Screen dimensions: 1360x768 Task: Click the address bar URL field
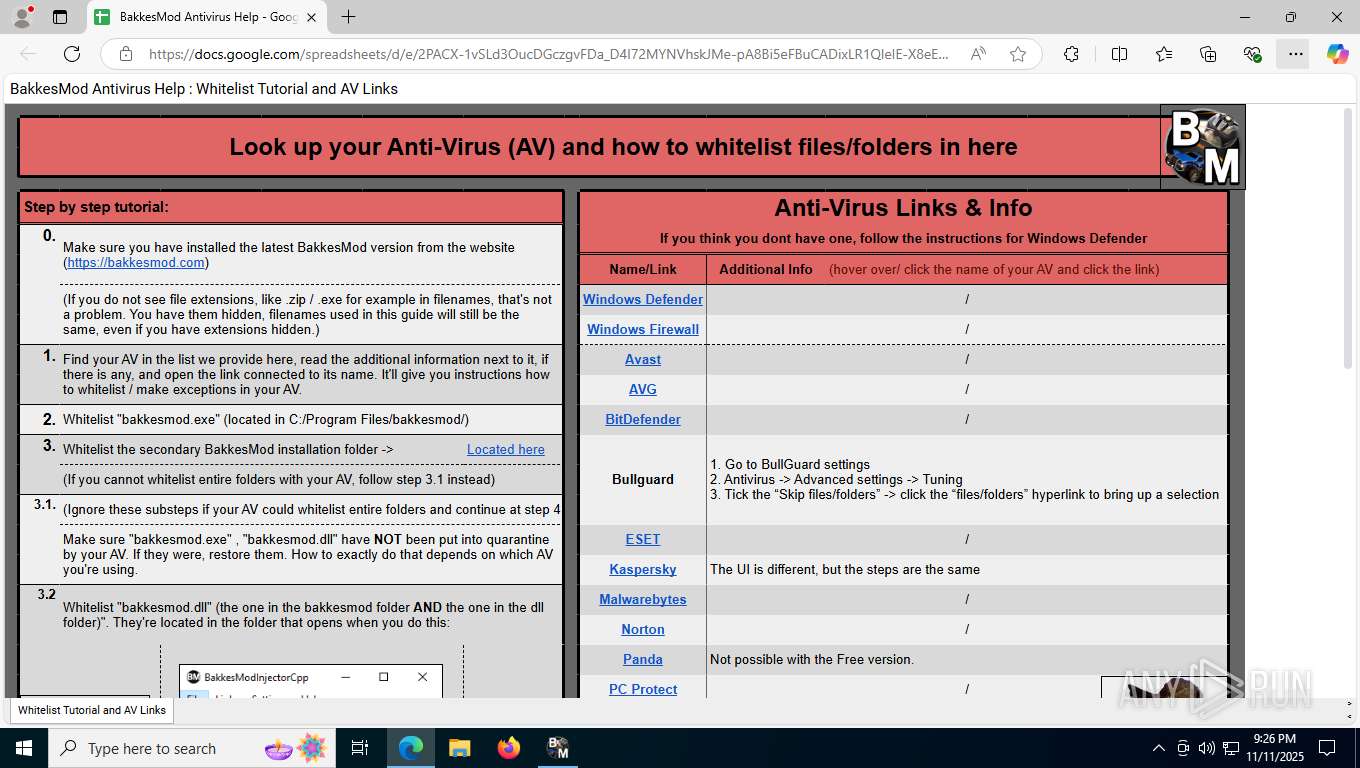pyautogui.click(x=548, y=54)
